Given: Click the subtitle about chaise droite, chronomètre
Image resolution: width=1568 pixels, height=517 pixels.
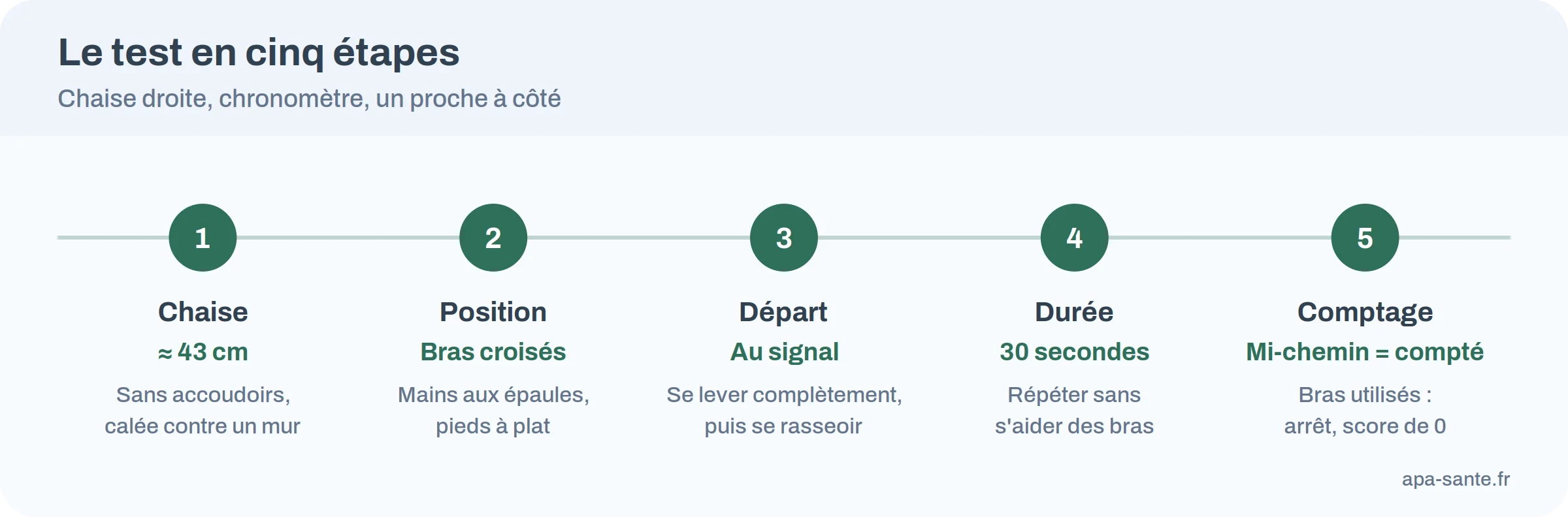Looking at the screenshot, I should point(309,99).
